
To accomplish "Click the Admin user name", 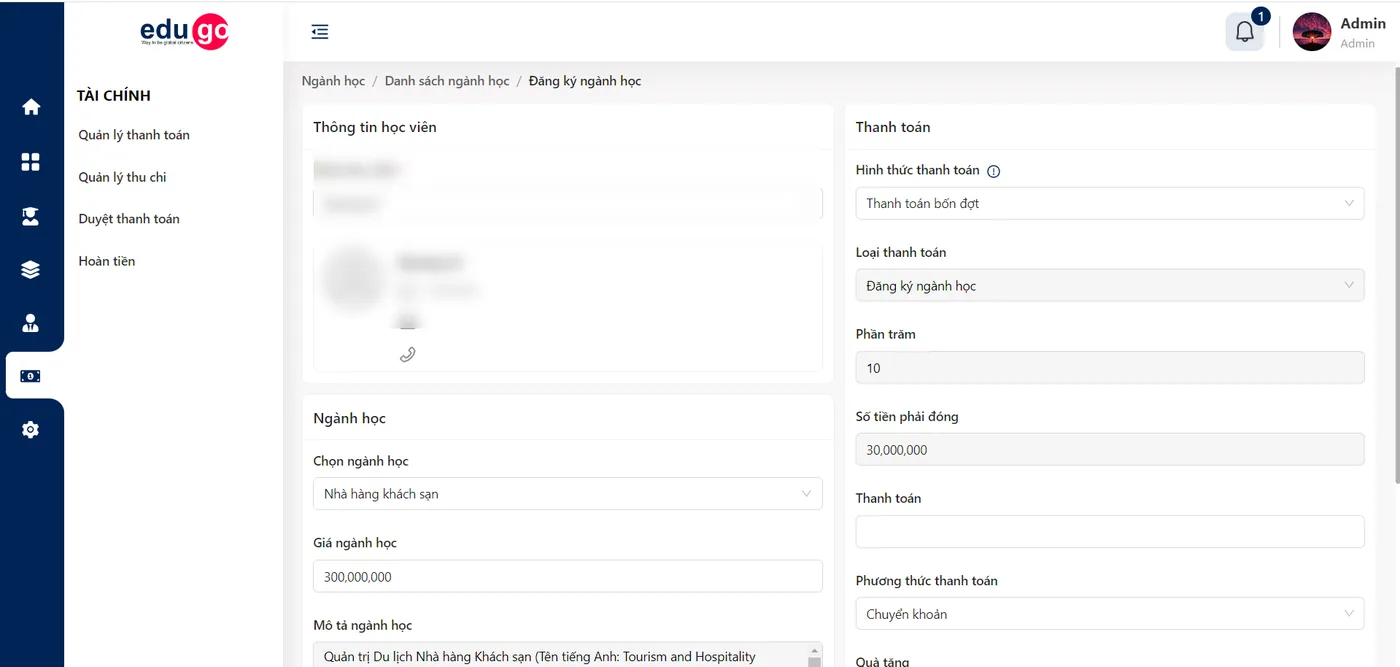I will 1363,24.
